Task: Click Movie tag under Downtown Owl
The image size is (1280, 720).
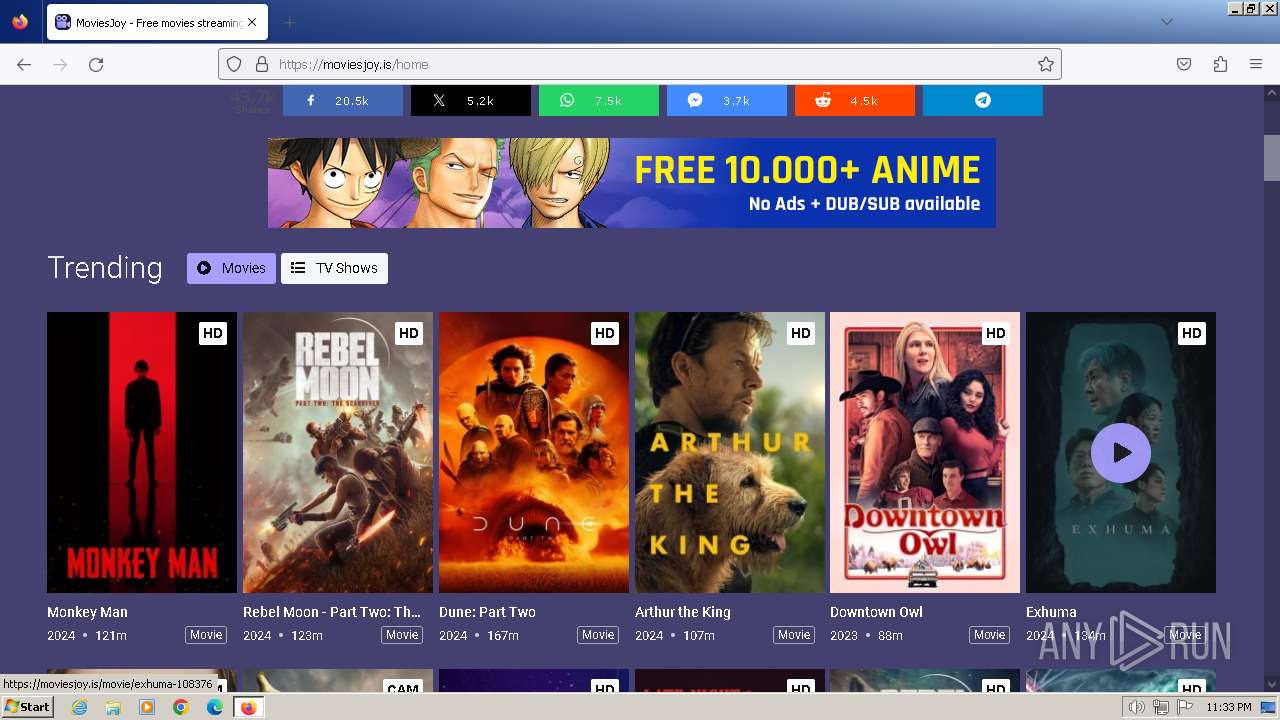Action: (x=989, y=635)
